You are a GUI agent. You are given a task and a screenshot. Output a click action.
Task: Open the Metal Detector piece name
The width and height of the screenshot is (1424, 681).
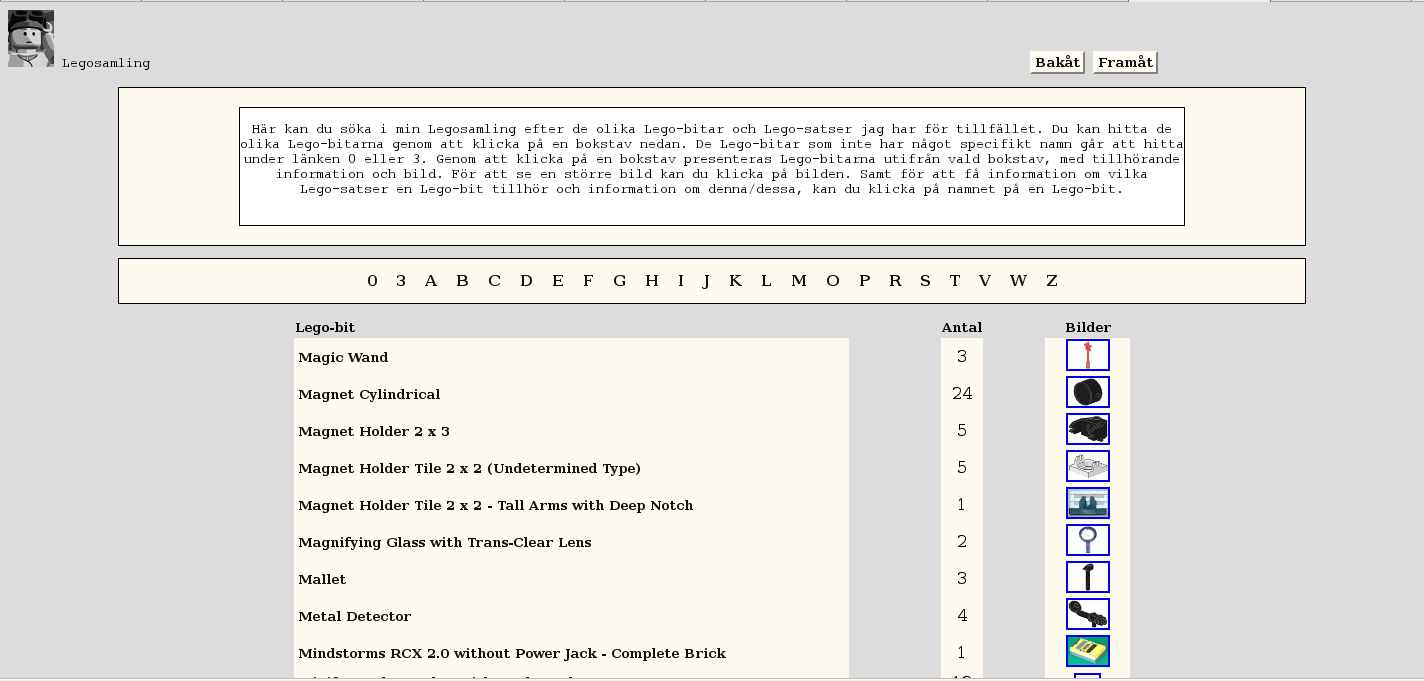pos(354,616)
